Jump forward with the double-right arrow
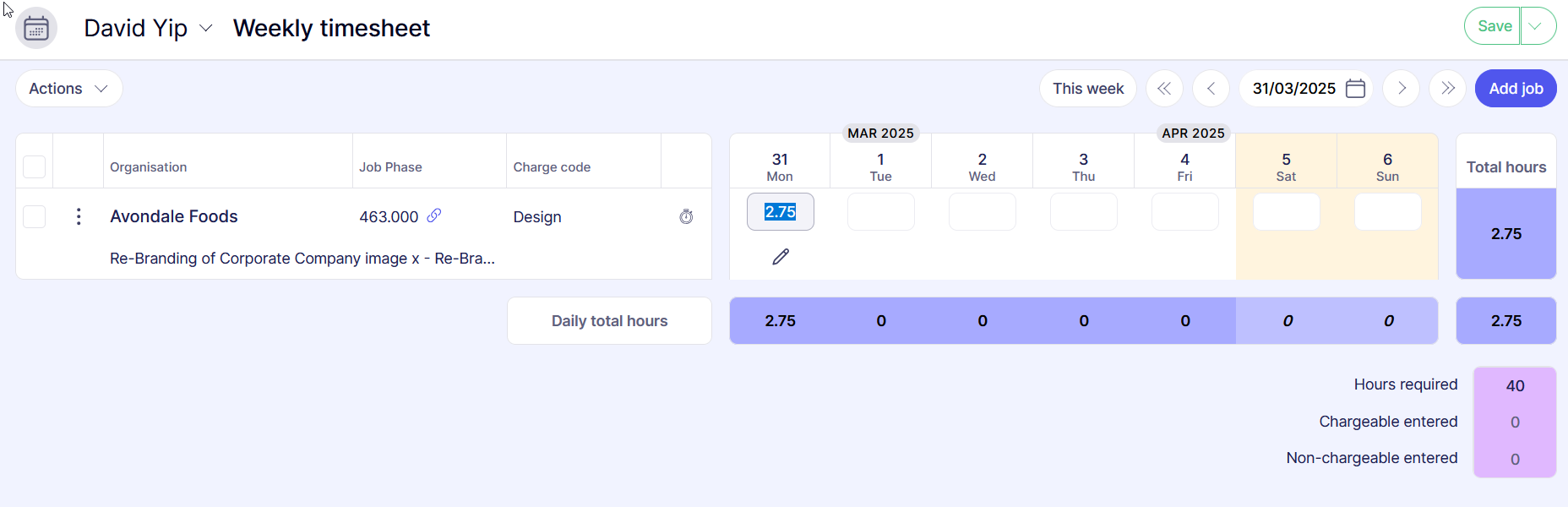1568x507 pixels. click(1447, 89)
